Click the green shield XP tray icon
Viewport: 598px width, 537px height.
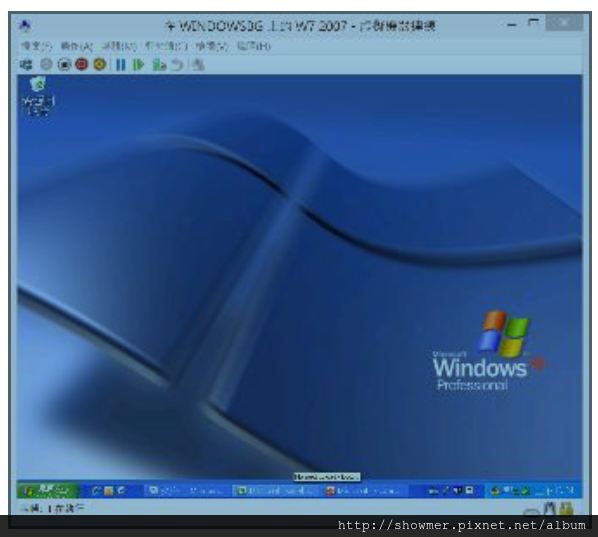pos(526,491)
